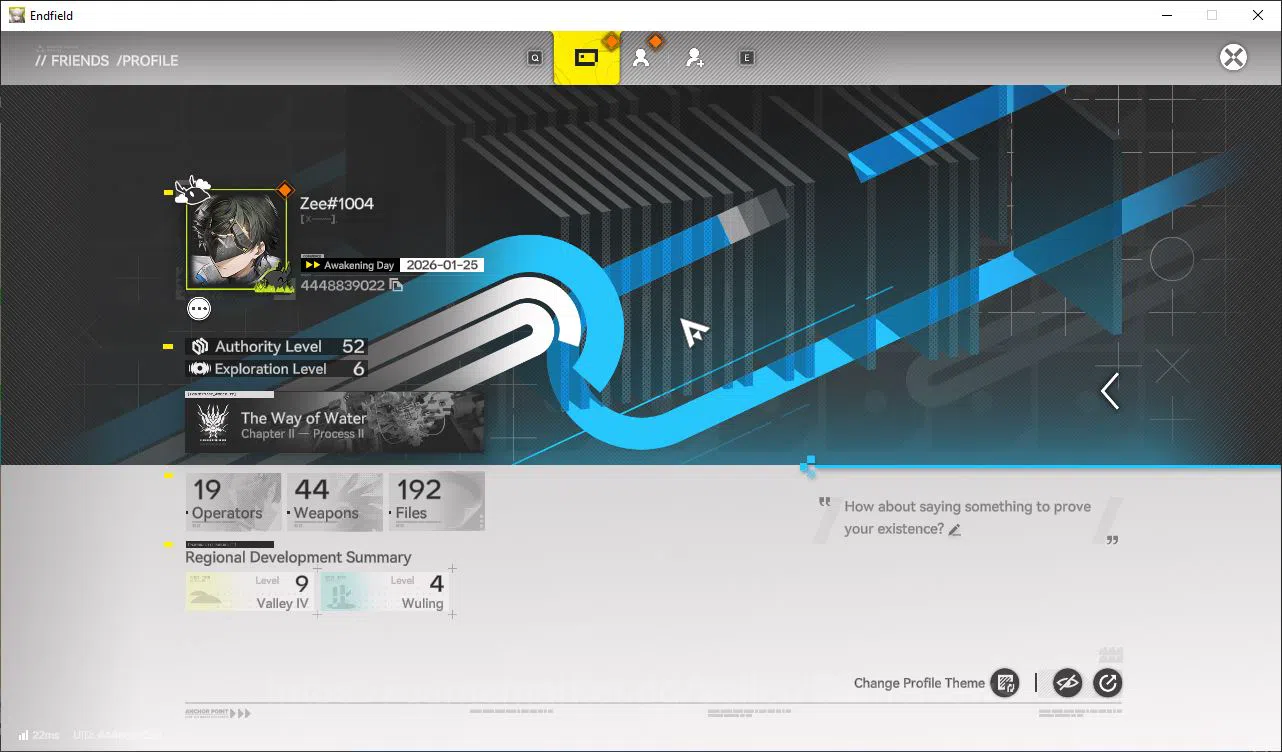Click the E key next tab indicator
The width and height of the screenshot is (1282, 752).
[746, 58]
